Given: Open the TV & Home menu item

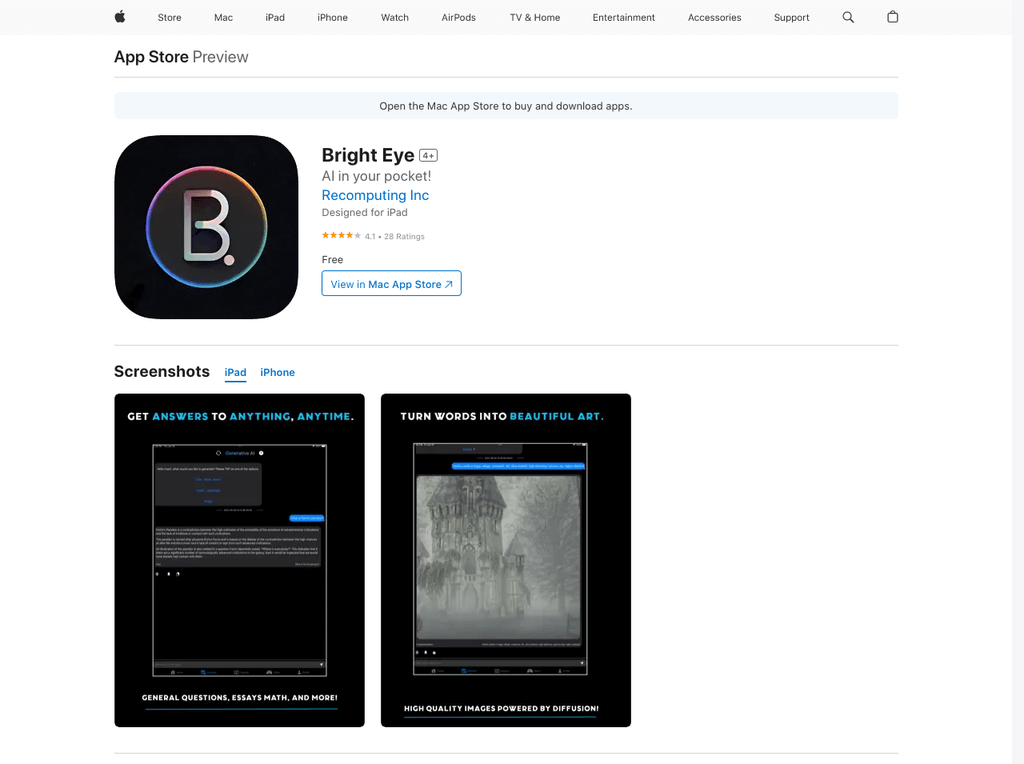Looking at the screenshot, I should 534,17.
